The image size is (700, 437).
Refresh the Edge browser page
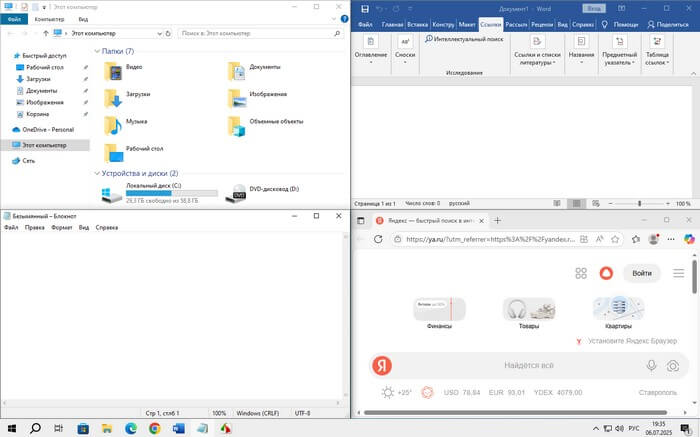(378, 239)
